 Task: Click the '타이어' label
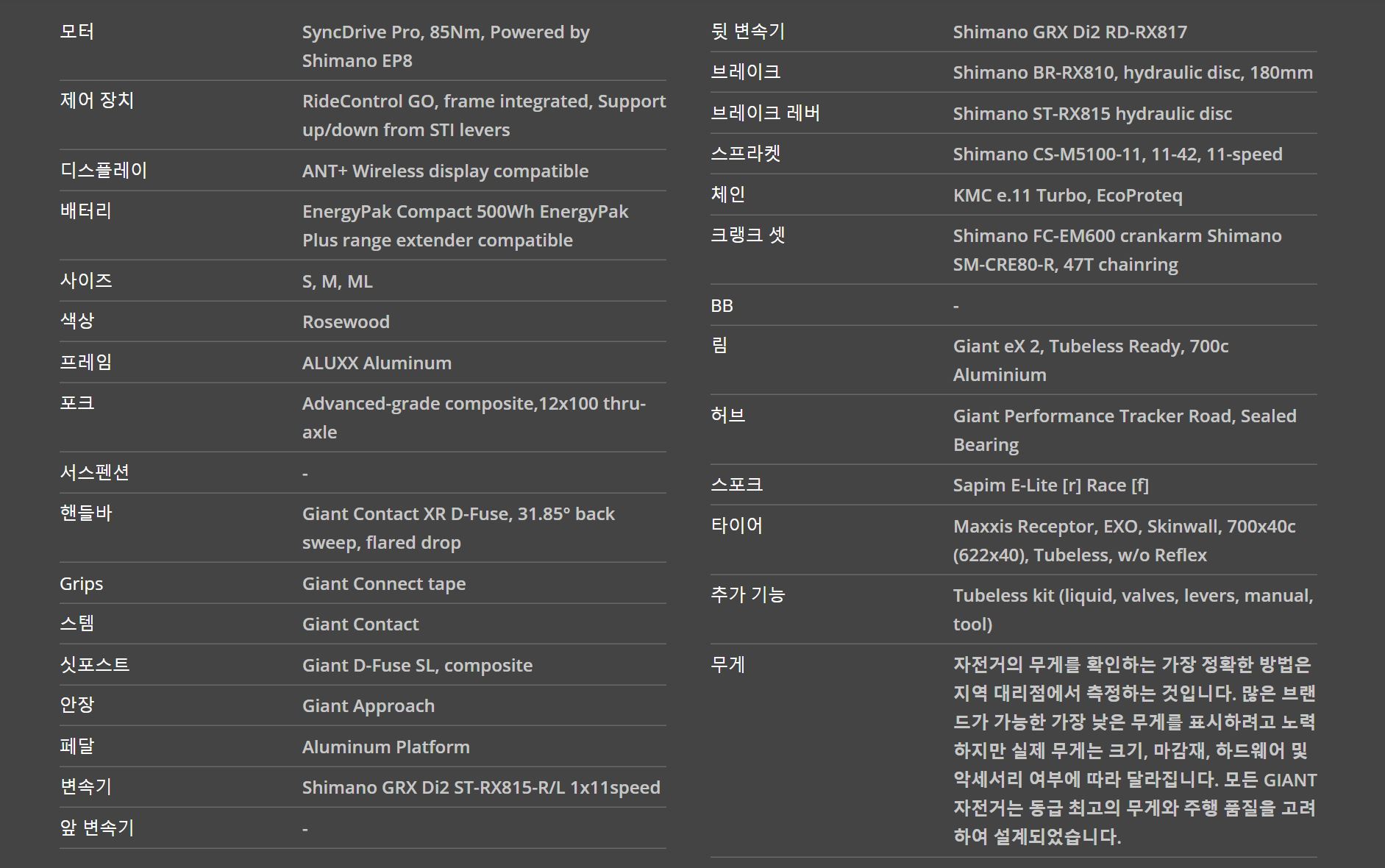coord(737,526)
